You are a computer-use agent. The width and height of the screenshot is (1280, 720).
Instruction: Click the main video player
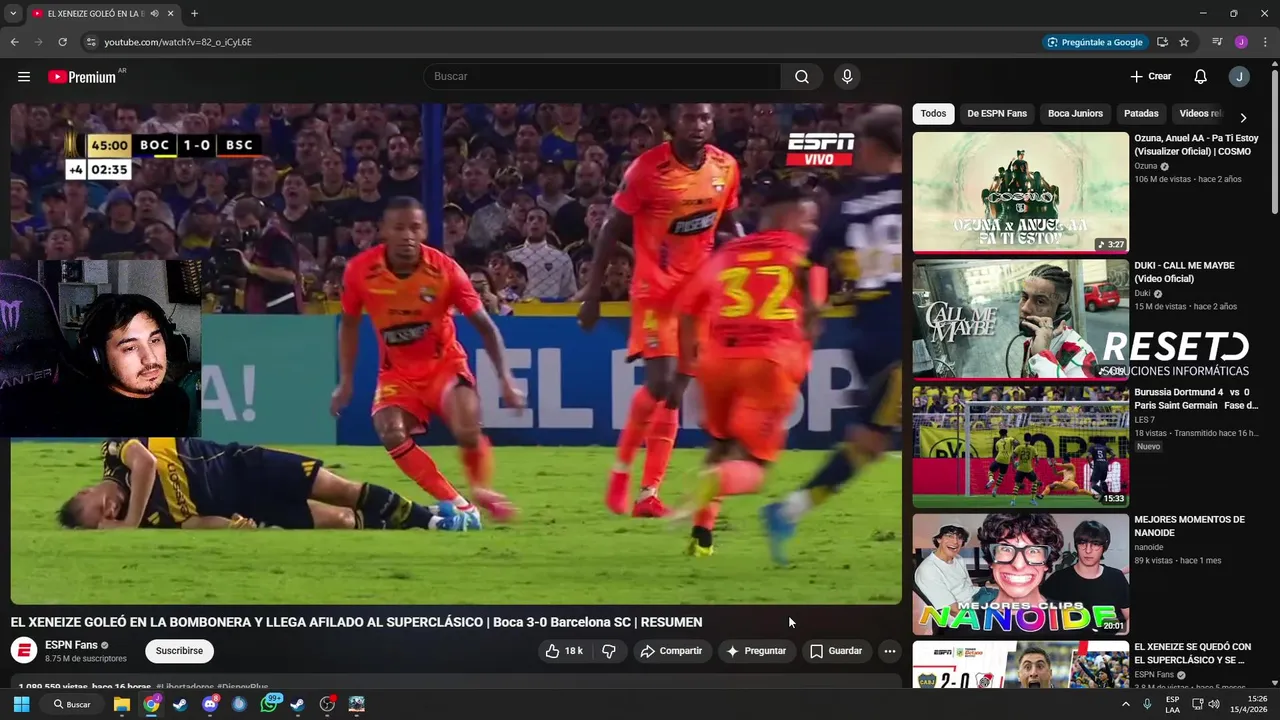456,354
